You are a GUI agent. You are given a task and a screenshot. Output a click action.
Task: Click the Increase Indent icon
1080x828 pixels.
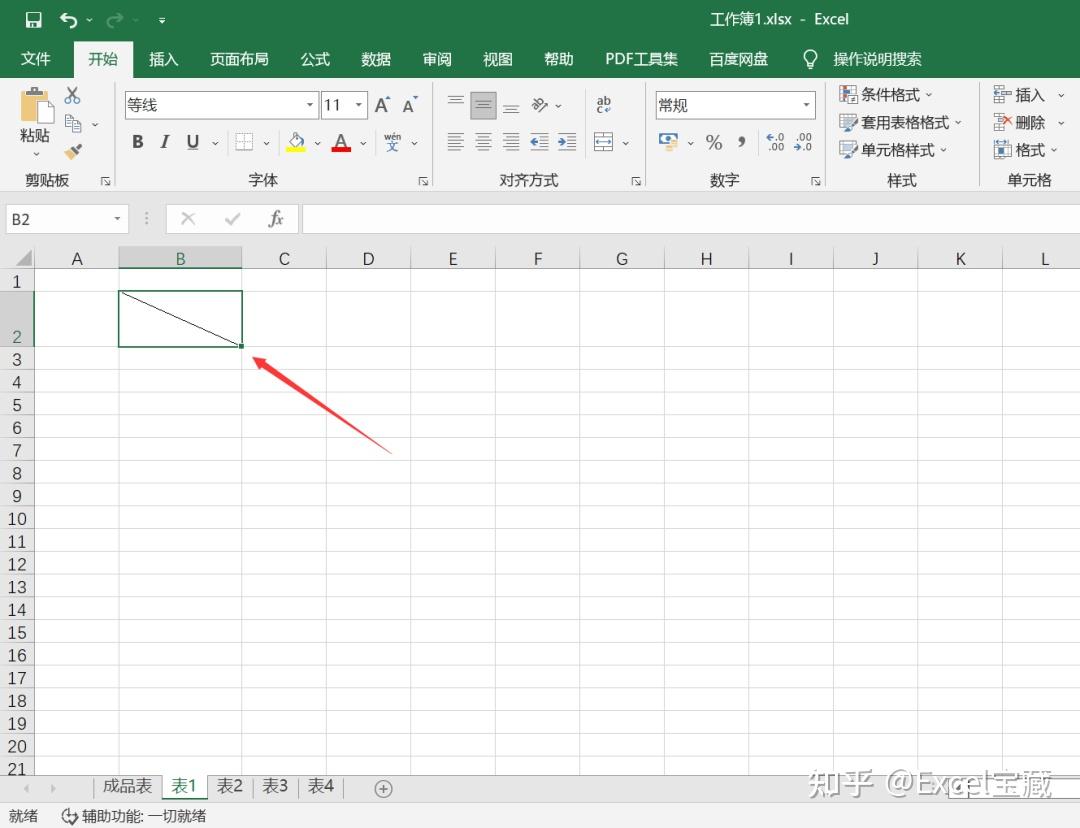[567, 142]
